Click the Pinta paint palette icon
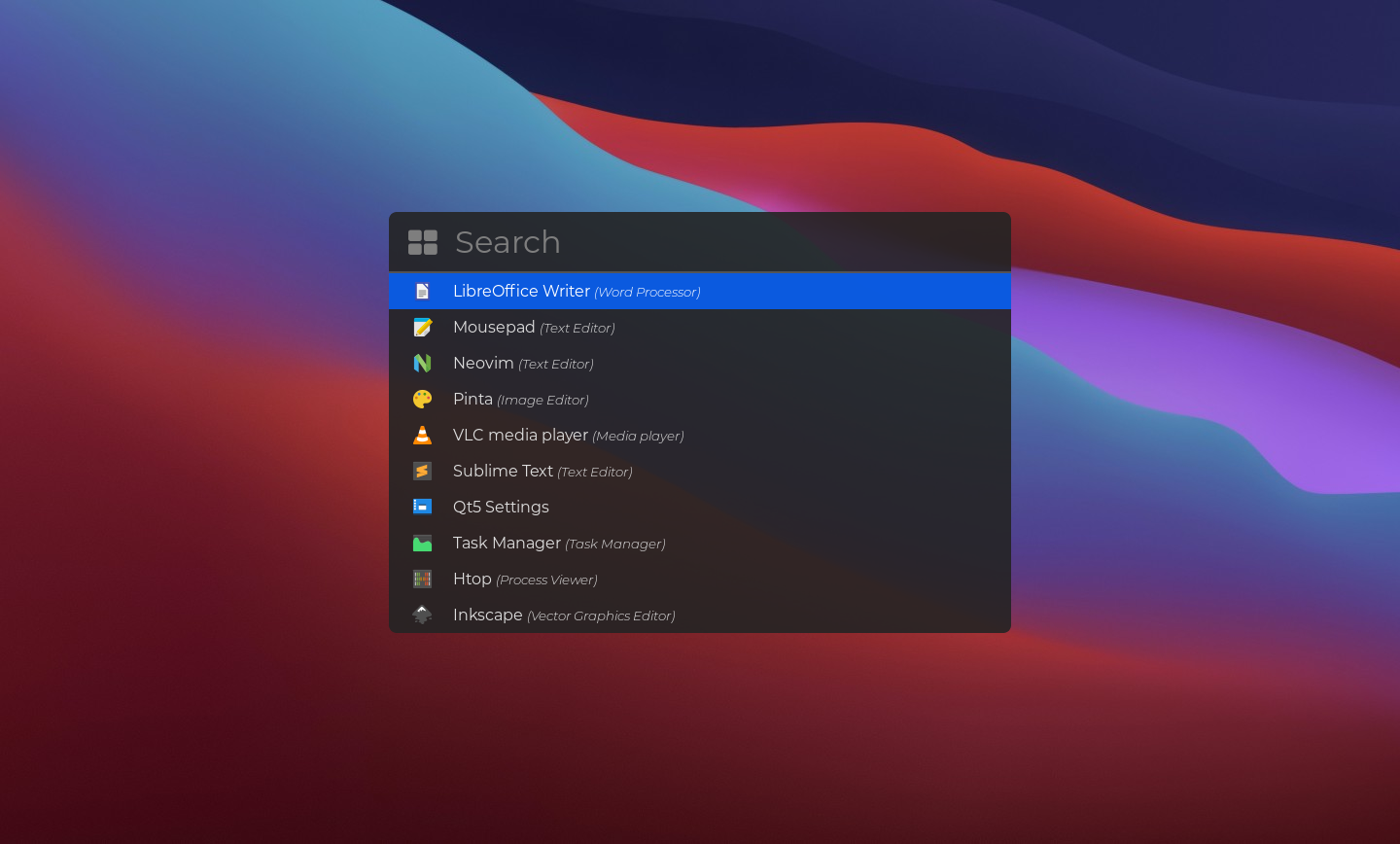 (422, 399)
